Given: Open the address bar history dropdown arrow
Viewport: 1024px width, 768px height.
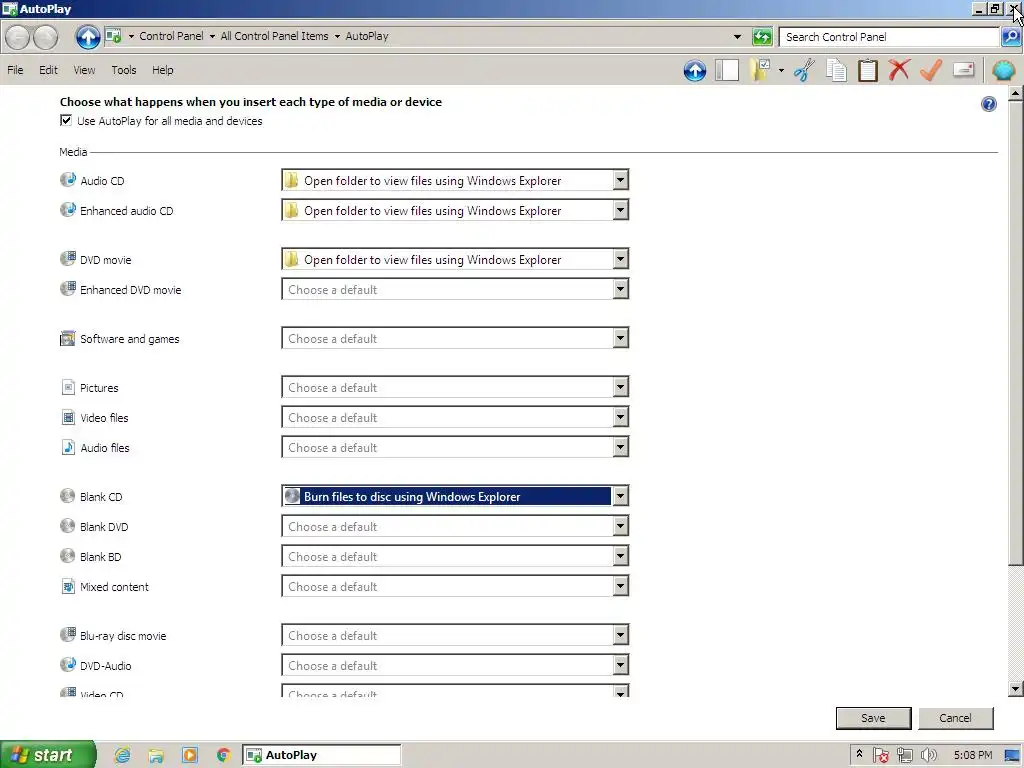Looking at the screenshot, I should [x=737, y=37].
